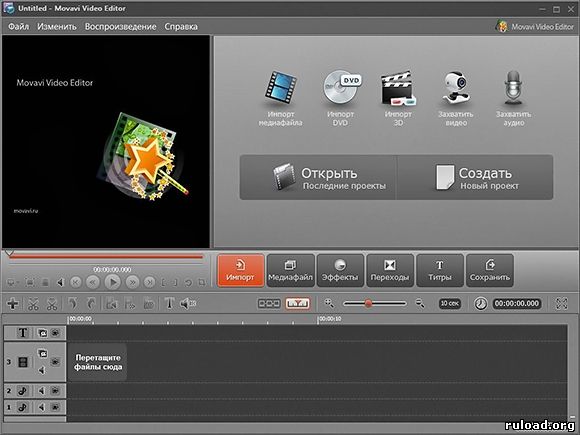Click the Перетащите файлы сюда drop area

[98, 362]
